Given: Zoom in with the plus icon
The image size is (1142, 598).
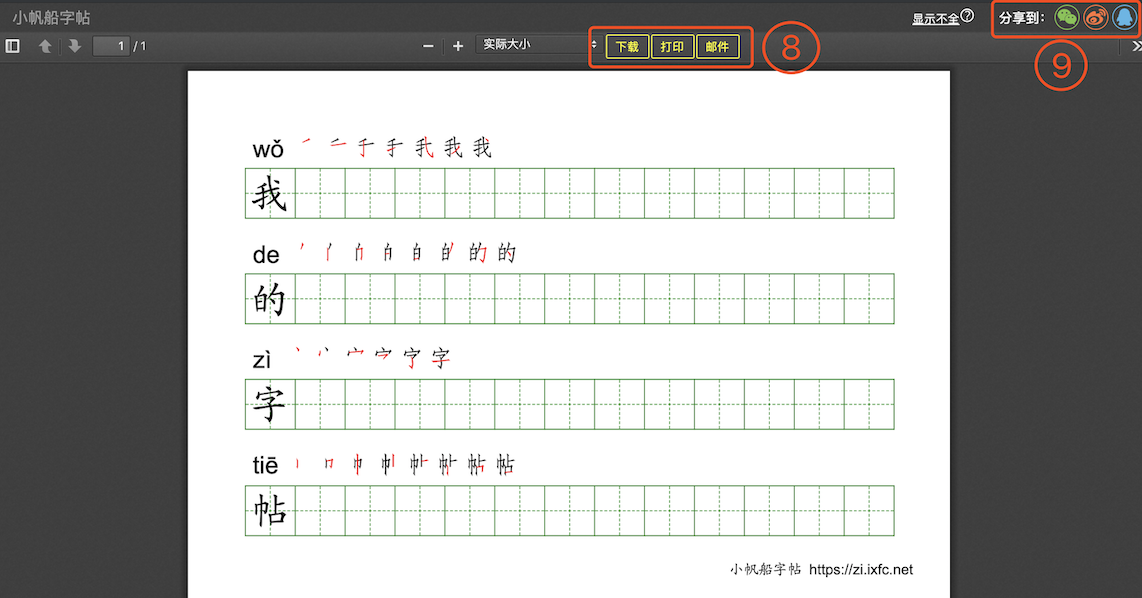Looking at the screenshot, I should [x=458, y=46].
